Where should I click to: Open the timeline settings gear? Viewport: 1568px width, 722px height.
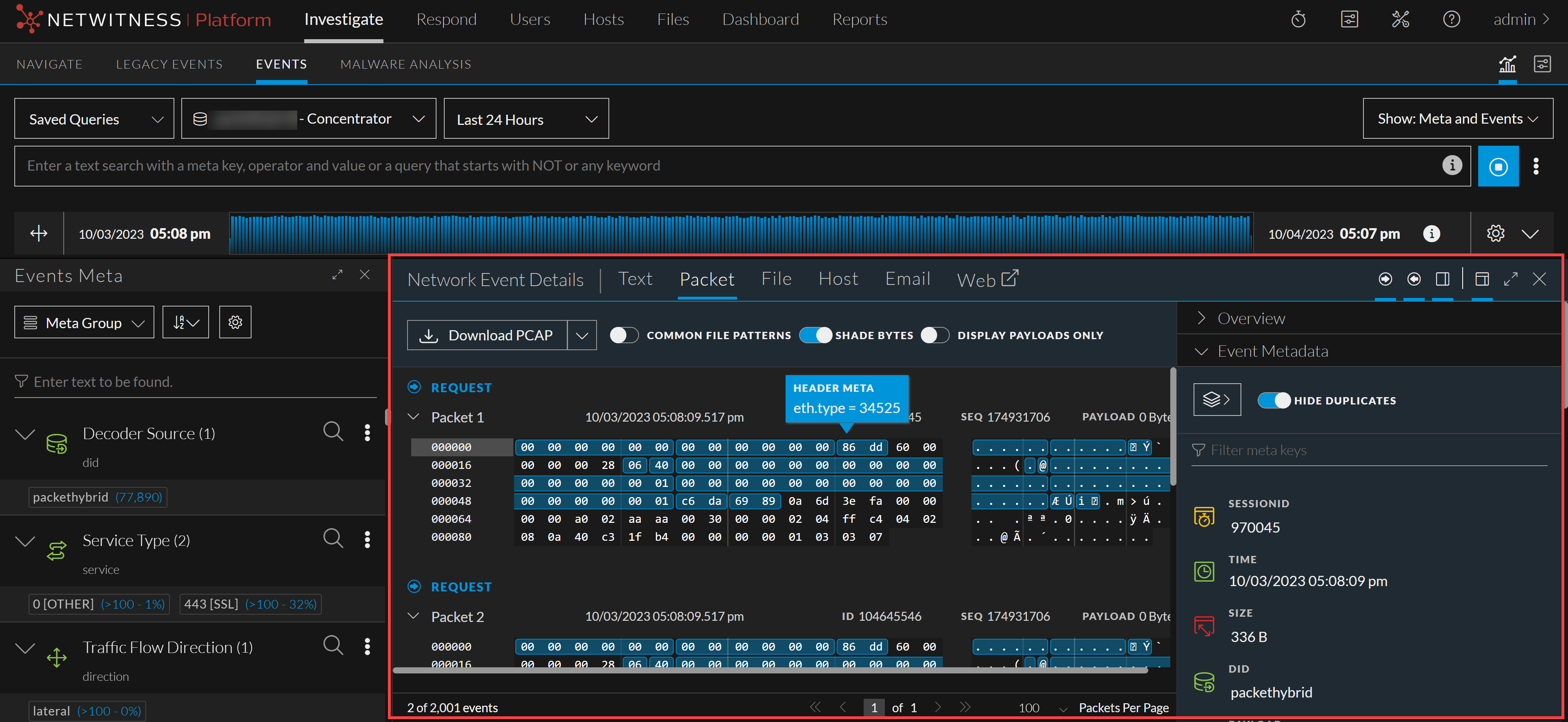coord(1496,233)
